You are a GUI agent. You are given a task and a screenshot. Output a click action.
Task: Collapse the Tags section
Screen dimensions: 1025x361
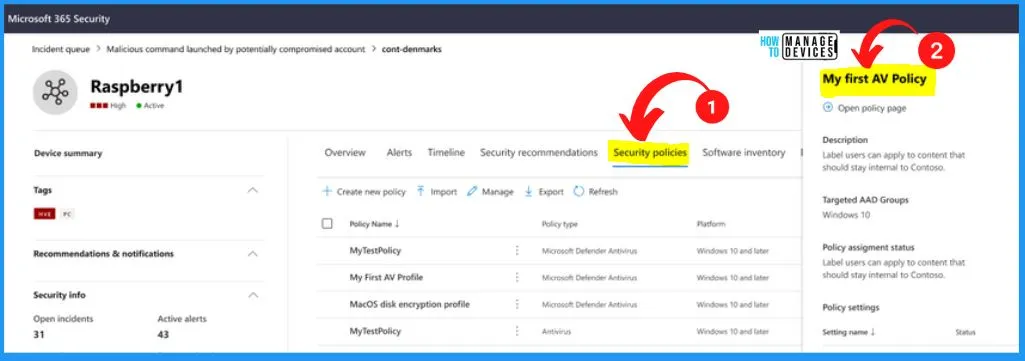[x=253, y=190]
